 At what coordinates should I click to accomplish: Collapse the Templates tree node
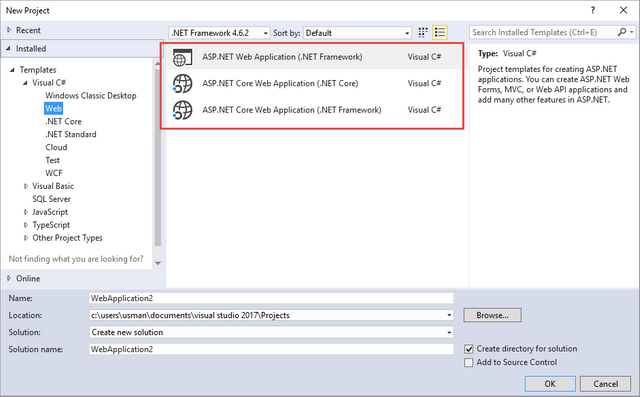[x=12, y=70]
